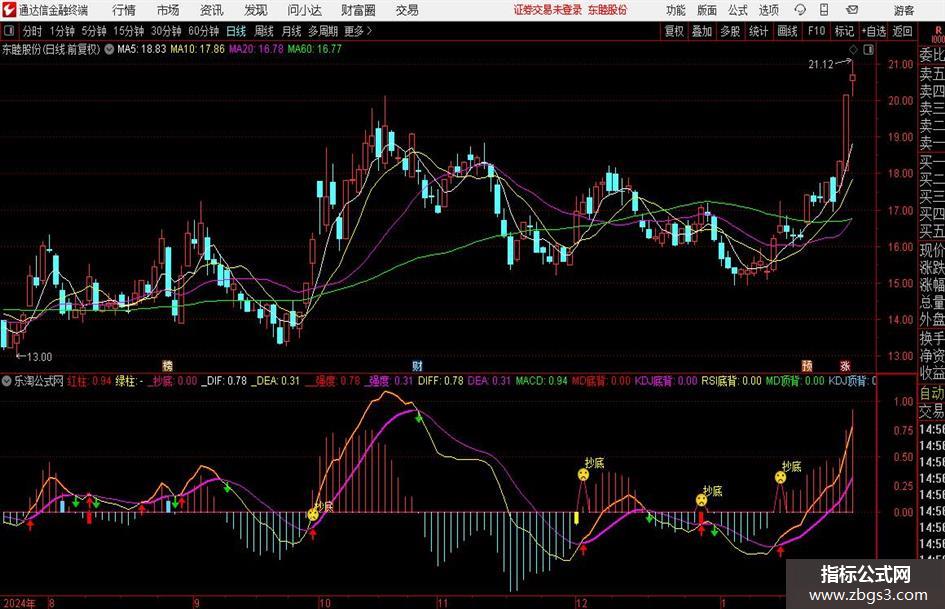Open the 发现 menu
Screen dimensions: 945x609
(x=256, y=10)
